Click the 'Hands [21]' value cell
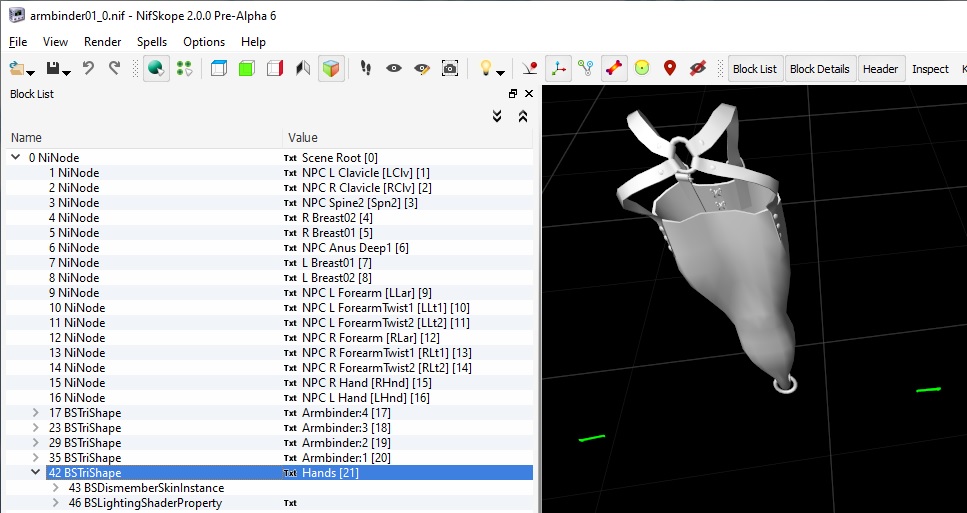 (408, 473)
